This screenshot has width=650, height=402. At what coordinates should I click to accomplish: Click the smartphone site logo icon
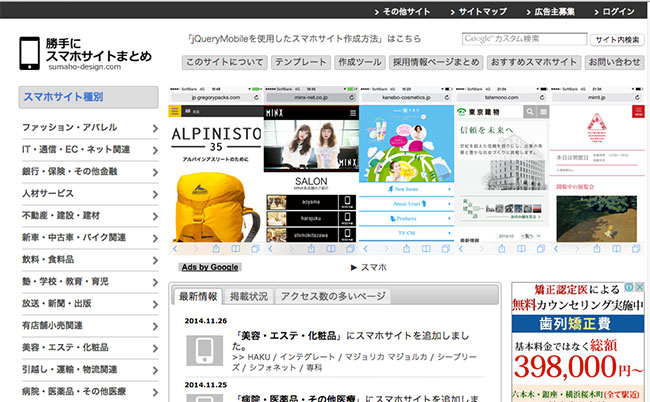tap(29, 53)
